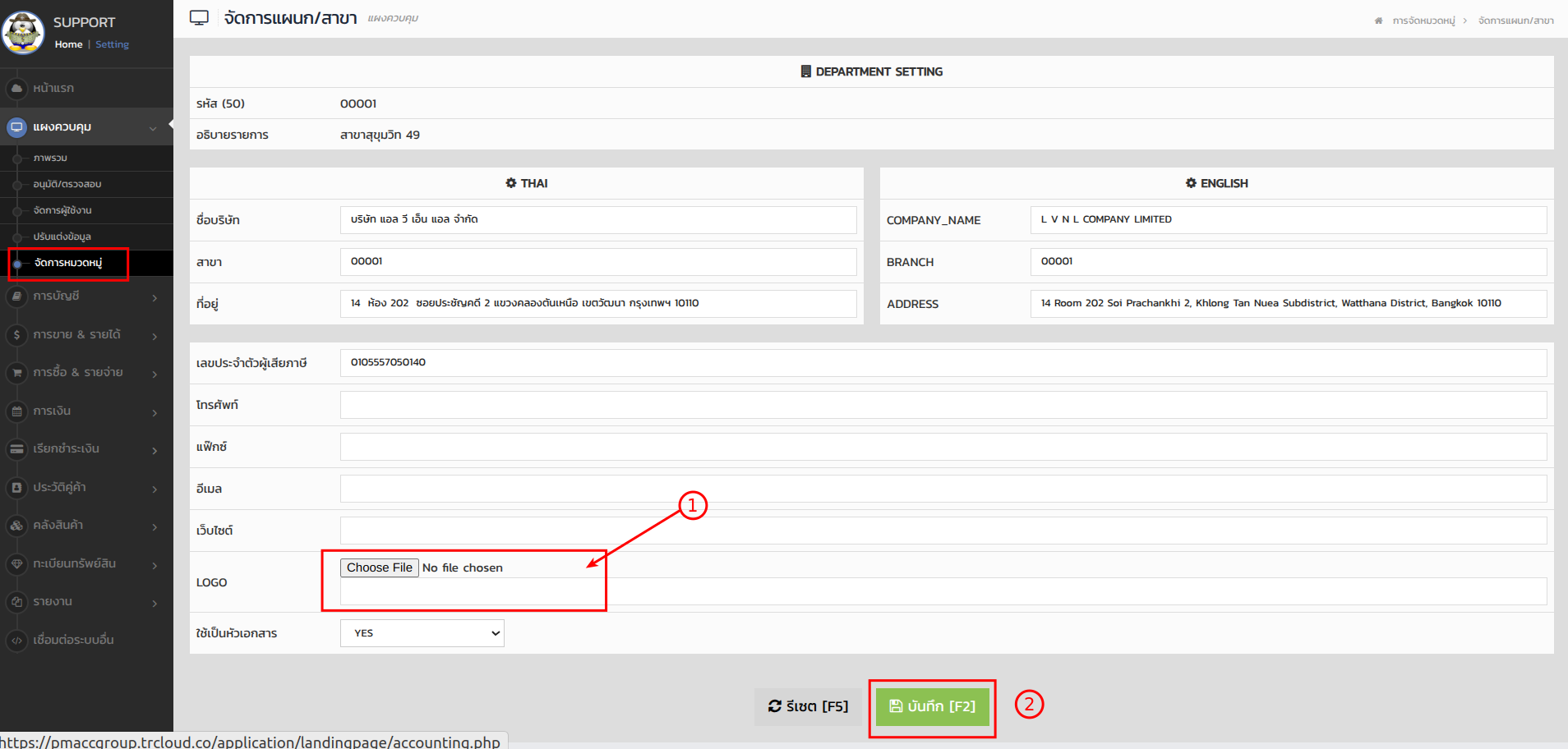
Task: Select ปรับแต่งข้อมูล submenu item
Action: click(62, 237)
